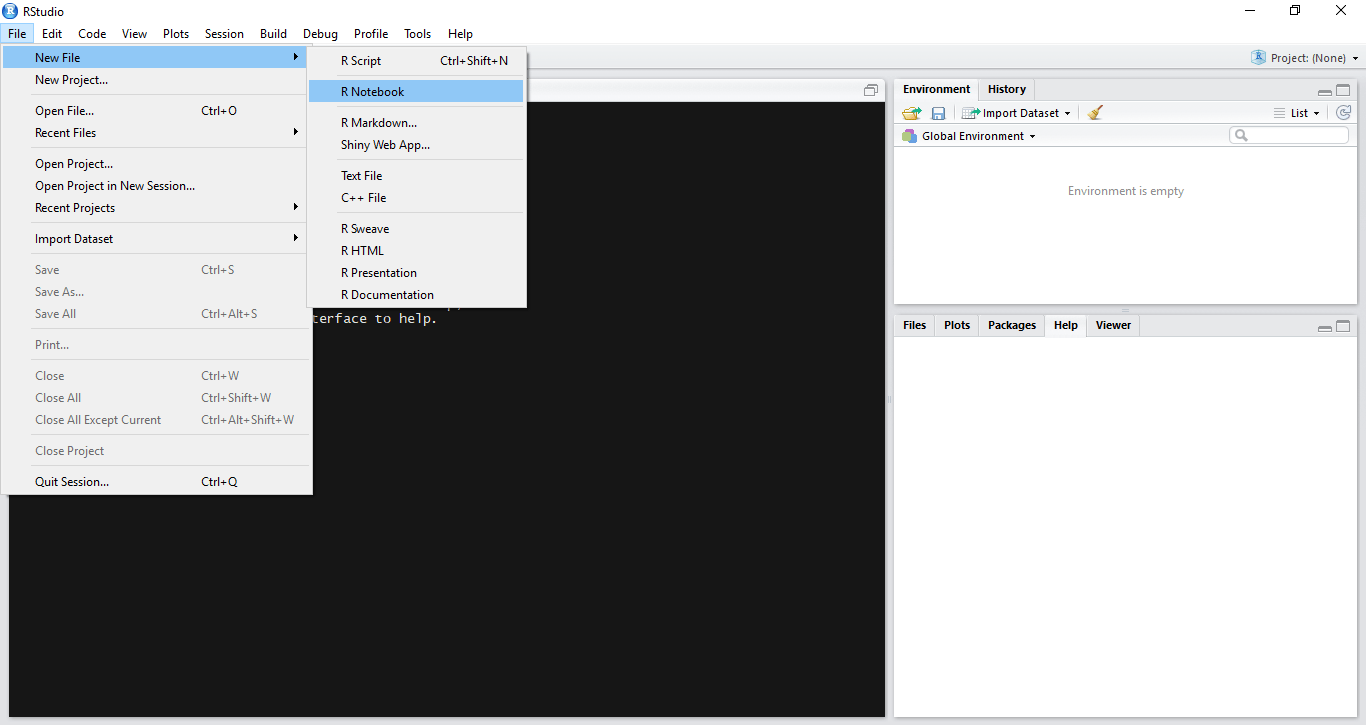Expand the Recent Projects submenu
The height and width of the screenshot is (725, 1366).
(157, 208)
